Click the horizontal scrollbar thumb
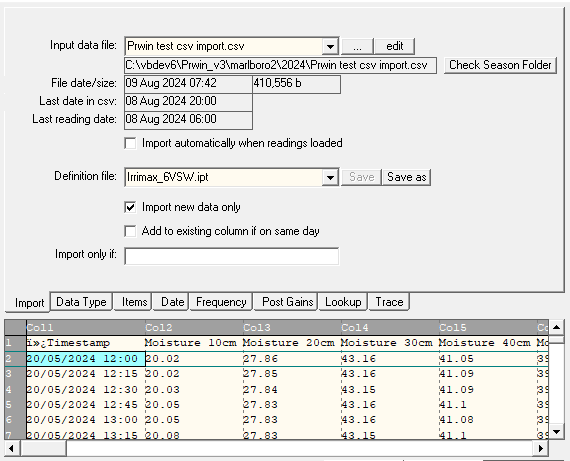This screenshot has height=461, width=570. [43, 449]
